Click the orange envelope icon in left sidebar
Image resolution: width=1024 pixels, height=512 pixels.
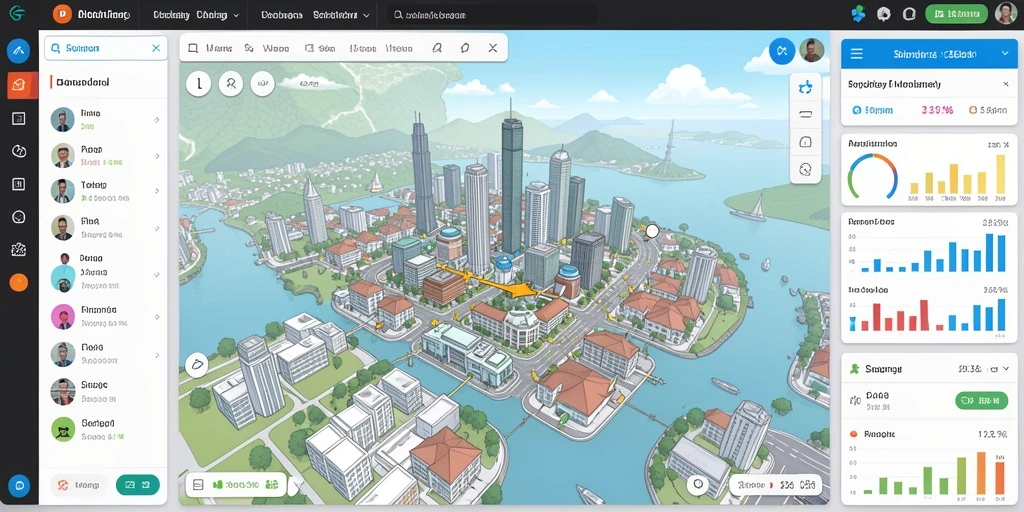[18, 85]
